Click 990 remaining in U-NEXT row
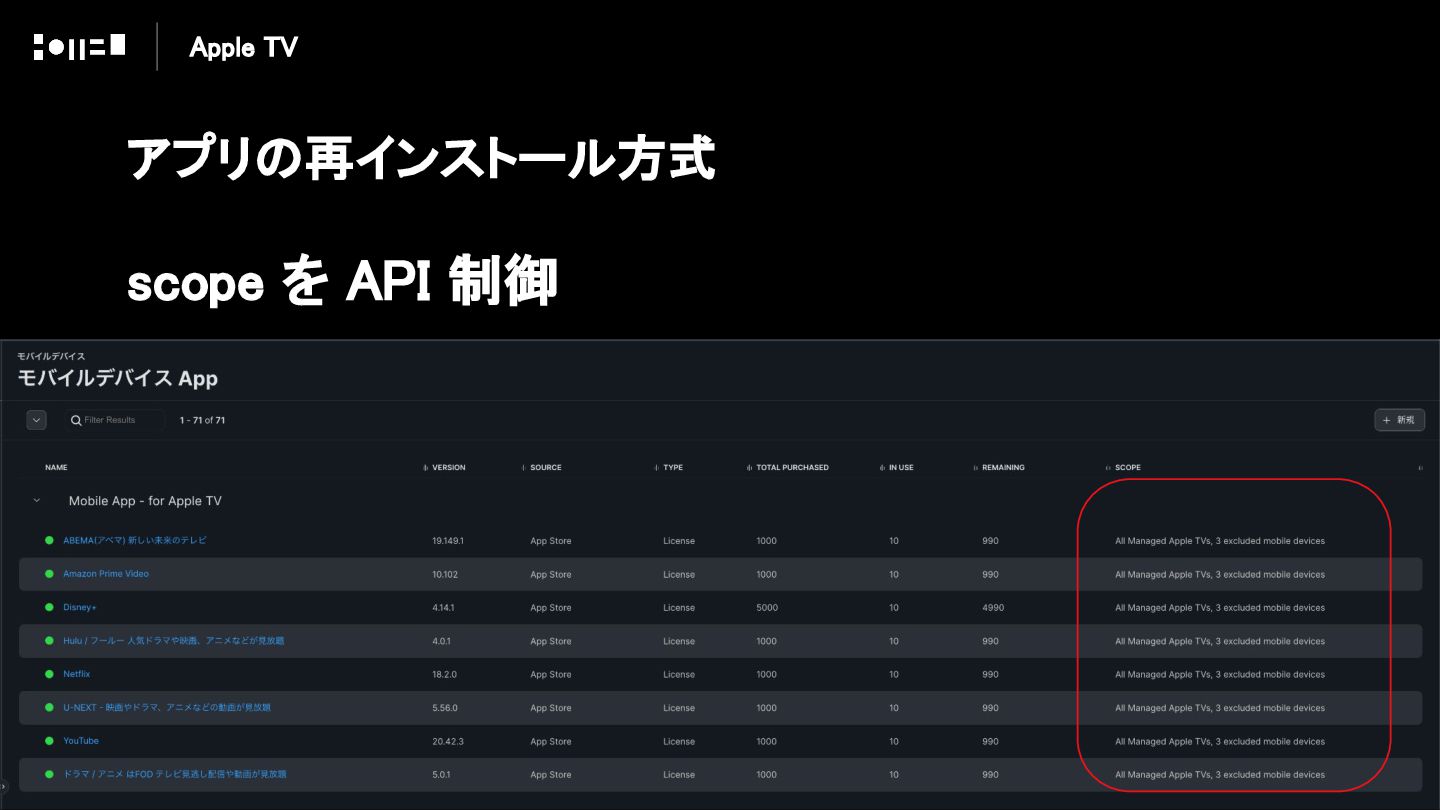The width and height of the screenshot is (1440, 810). 990,708
